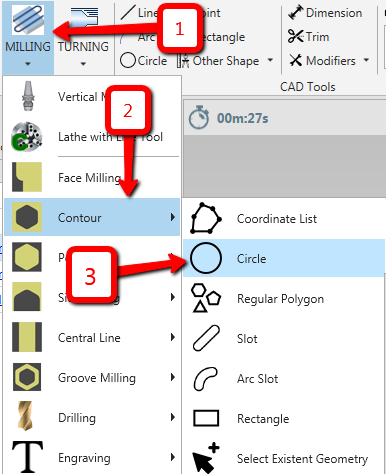This screenshot has width=386, height=474.
Task: Click the Trim tool button
Action: (x=309, y=37)
